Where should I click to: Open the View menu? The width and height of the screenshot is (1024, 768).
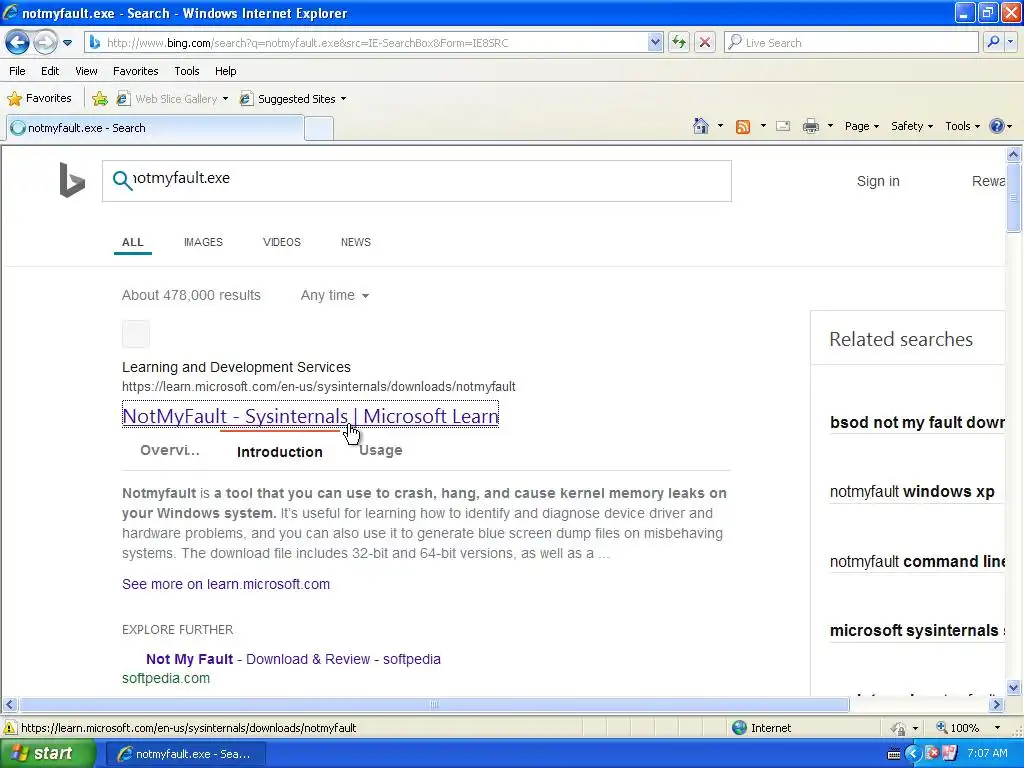click(x=86, y=71)
